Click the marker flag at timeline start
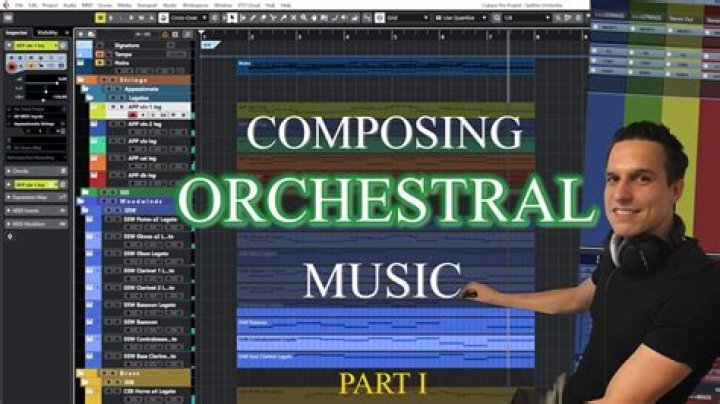720x404 pixels. (210, 45)
